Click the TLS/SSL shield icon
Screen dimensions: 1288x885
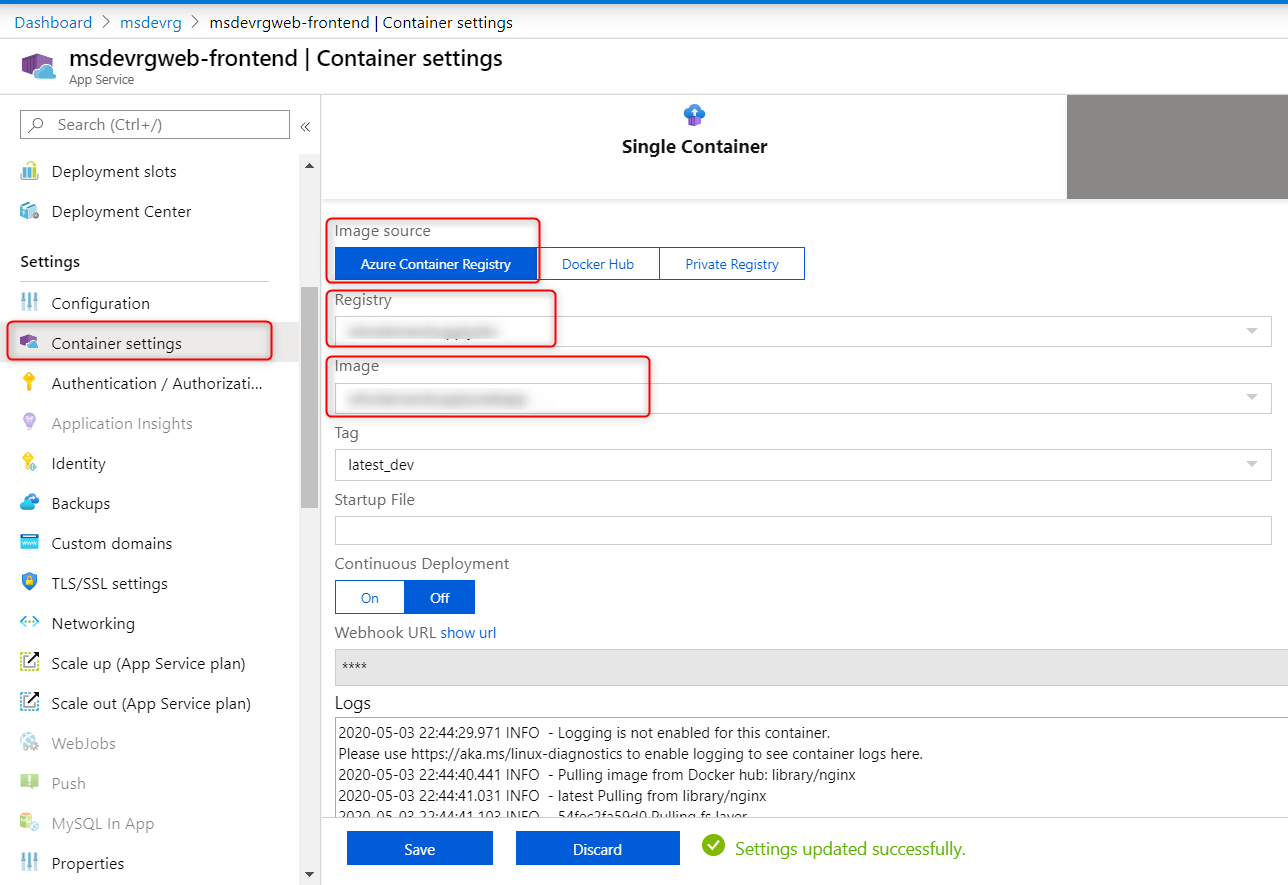[x=30, y=583]
